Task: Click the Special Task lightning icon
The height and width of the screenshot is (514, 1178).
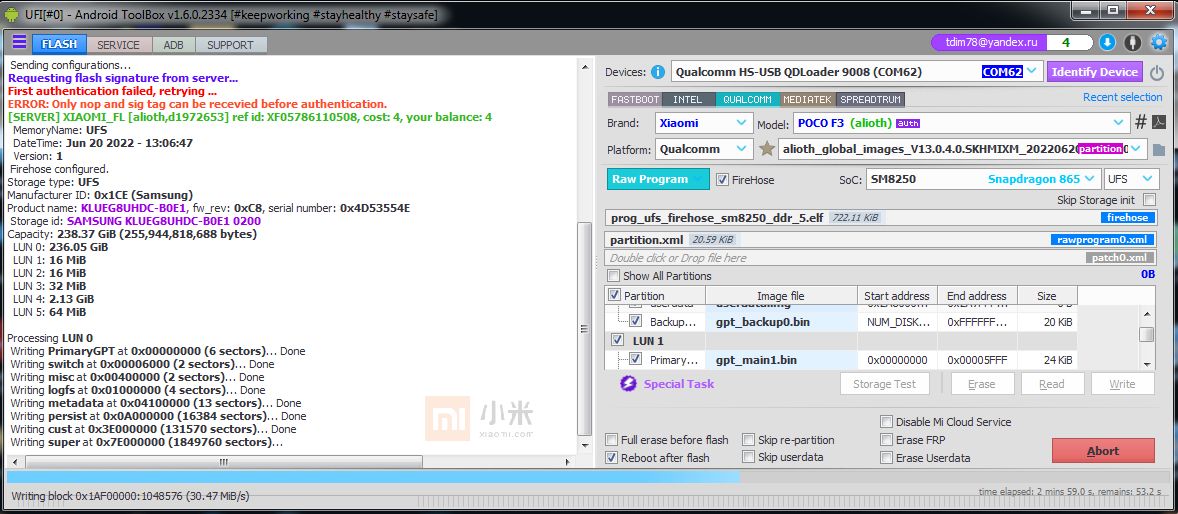Action: coord(627,384)
